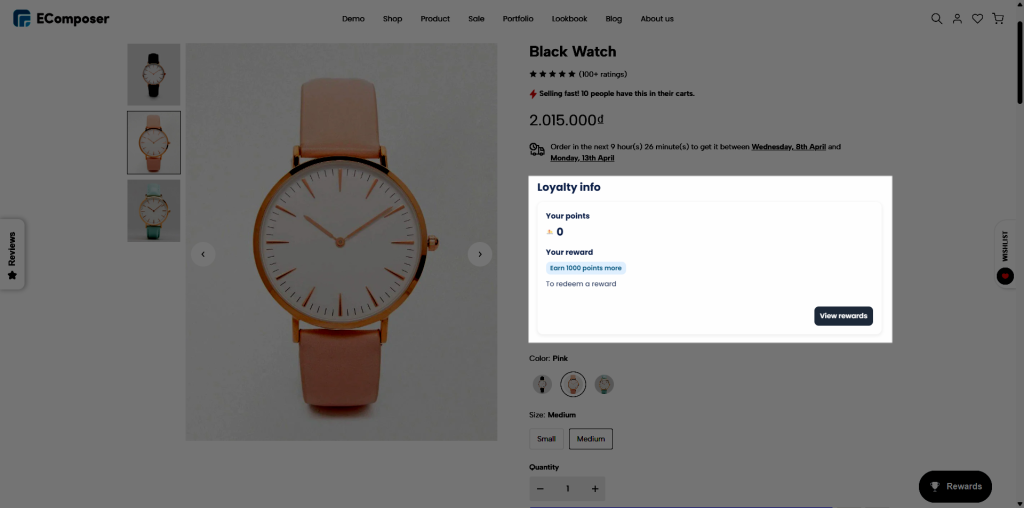
Task: Select the black watch thumbnail image
Action: [154, 74]
